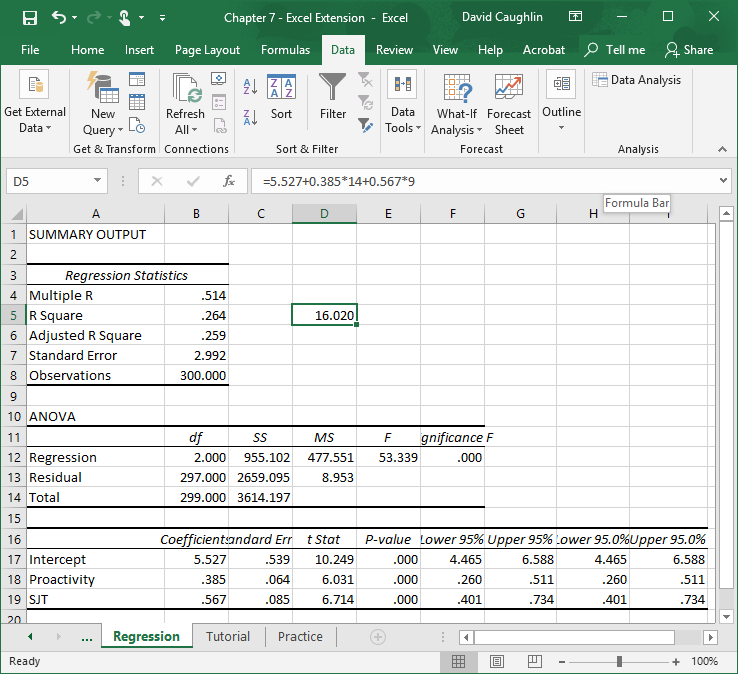Select cell D5 containing 16.020
Screen dimensions: 738x674
pyautogui.click(x=324, y=315)
